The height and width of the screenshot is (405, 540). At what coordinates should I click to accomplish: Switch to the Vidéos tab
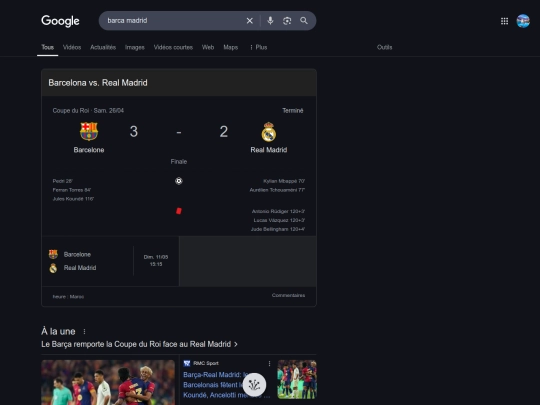[x=72, y=47]
